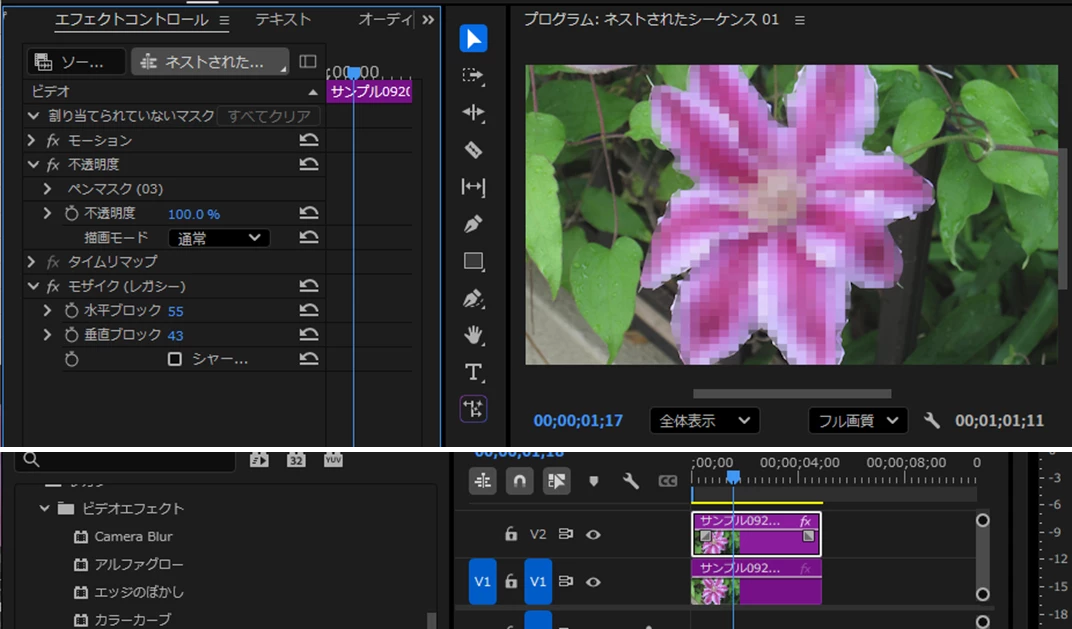The width and height of the screenshot is (1072, 629).
Task: Select the Hand tool
Action: click(473, 335)
